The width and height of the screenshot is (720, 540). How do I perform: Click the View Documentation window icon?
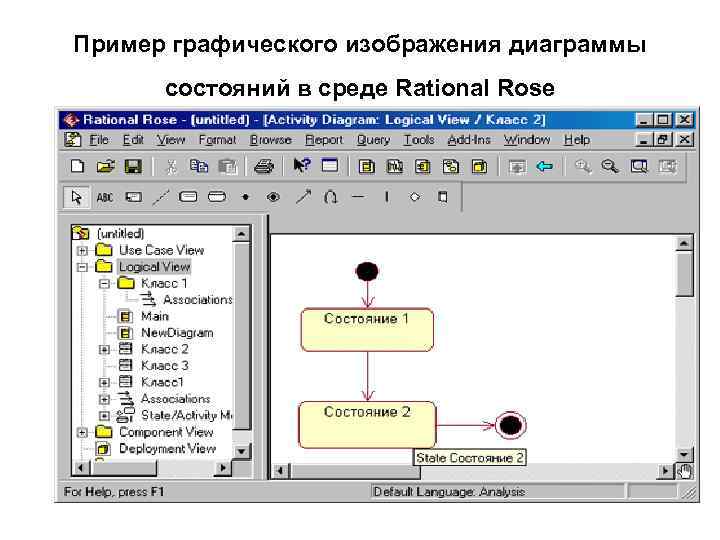pos(330,165)
